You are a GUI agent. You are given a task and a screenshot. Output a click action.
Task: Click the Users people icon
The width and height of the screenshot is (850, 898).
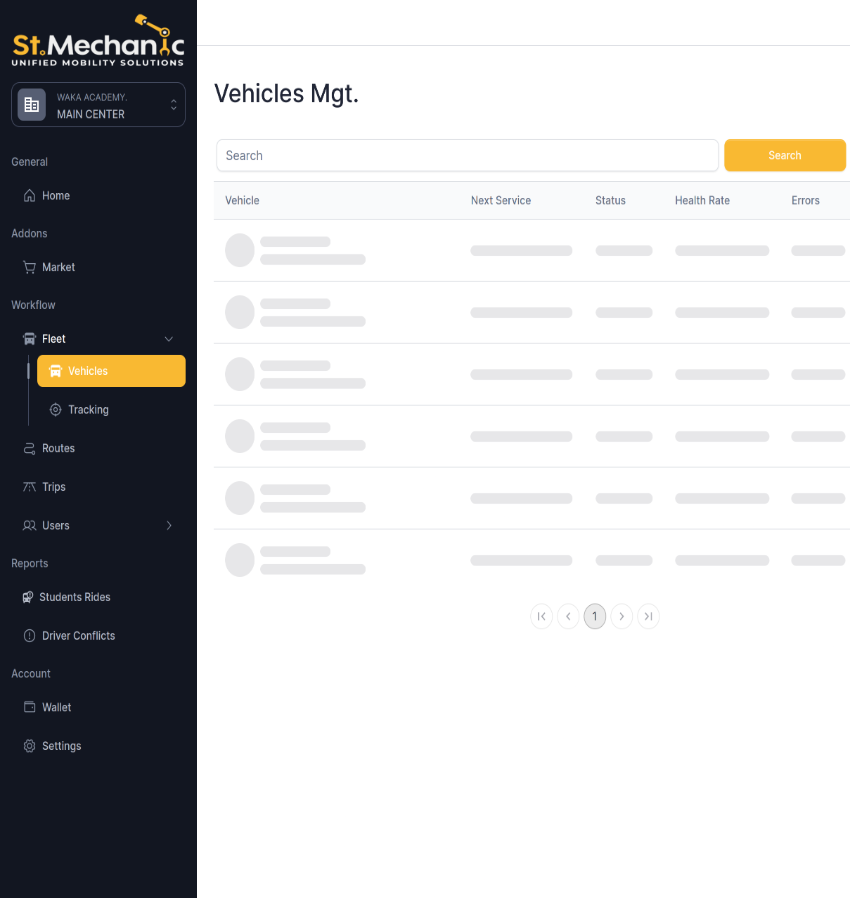(29, 526)
